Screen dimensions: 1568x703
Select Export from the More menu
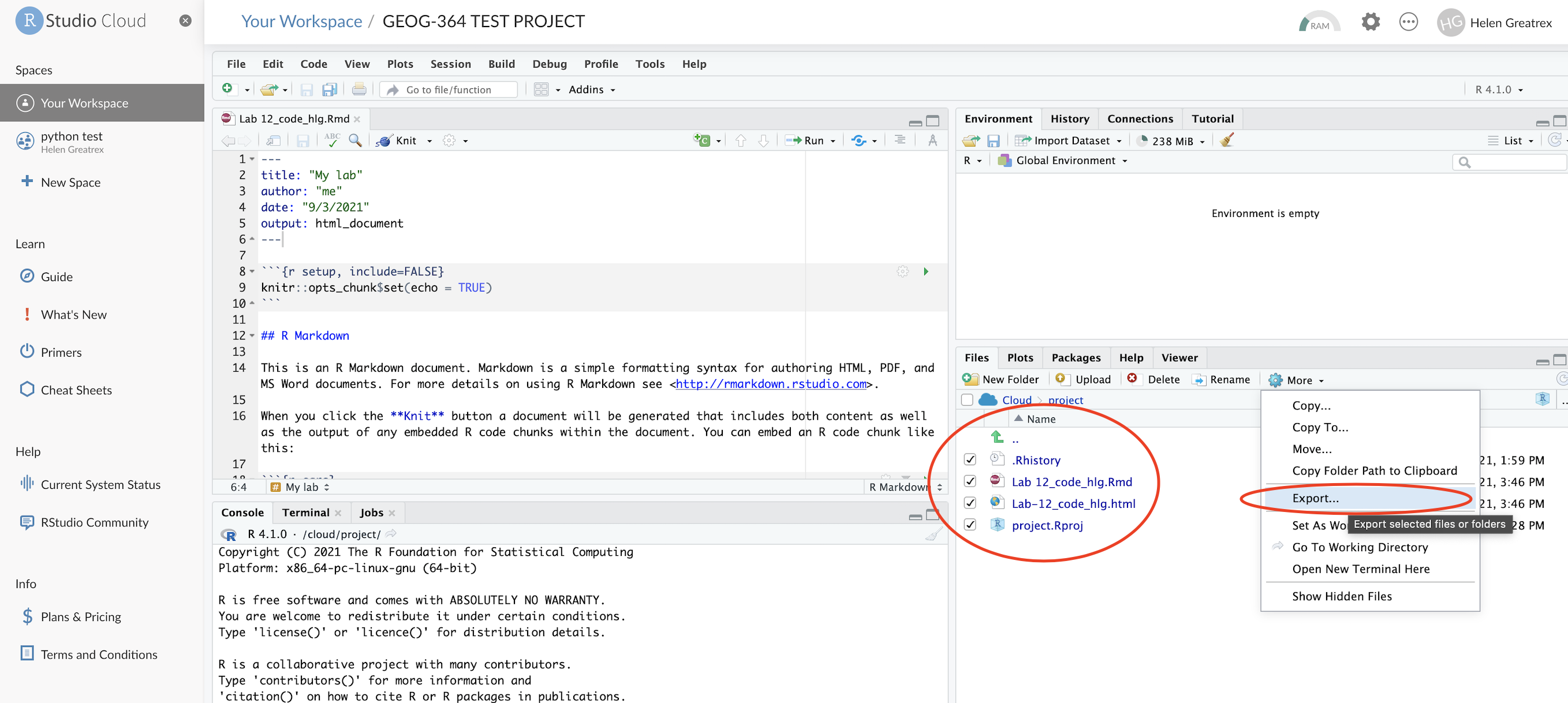point(1315,498)
